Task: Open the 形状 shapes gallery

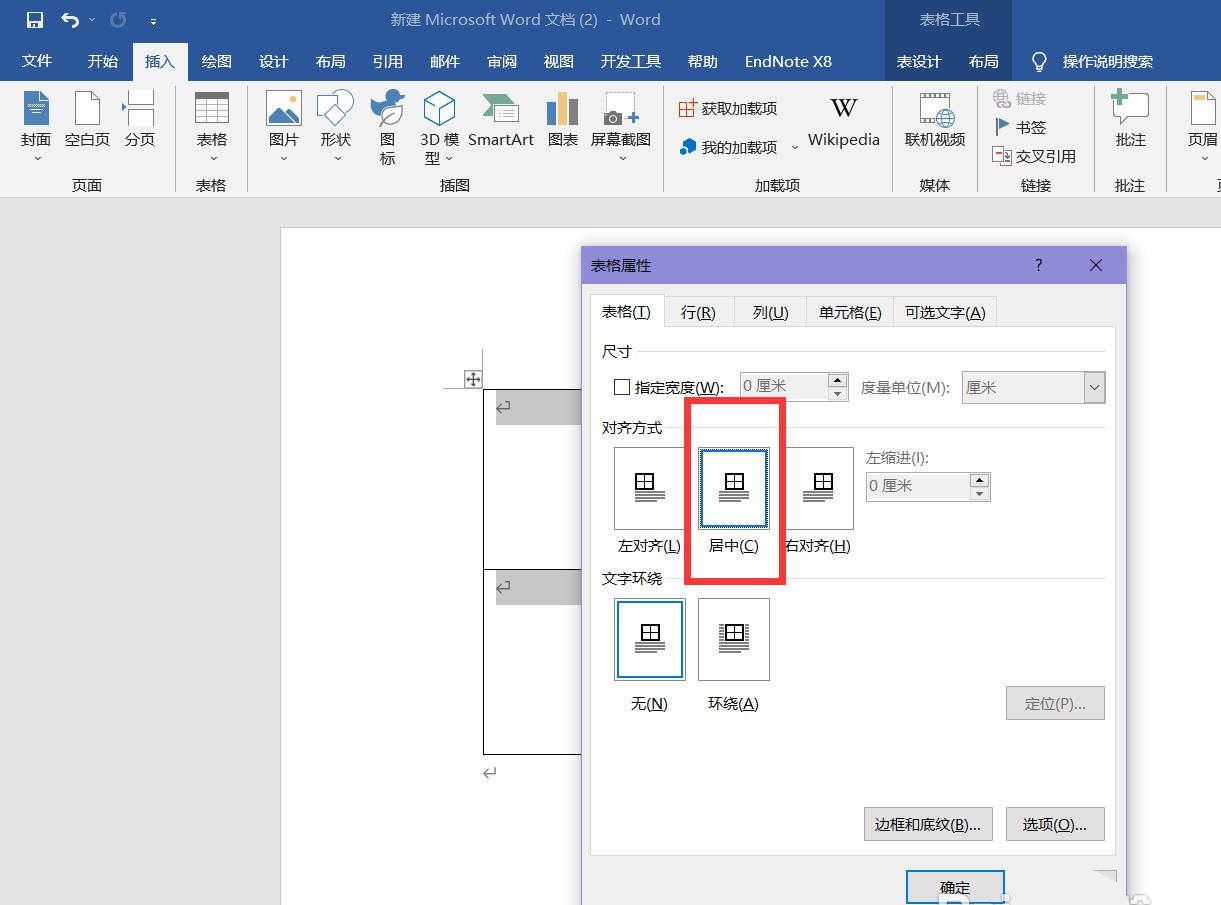Action: pyautogui.click(x=336, y=125)
